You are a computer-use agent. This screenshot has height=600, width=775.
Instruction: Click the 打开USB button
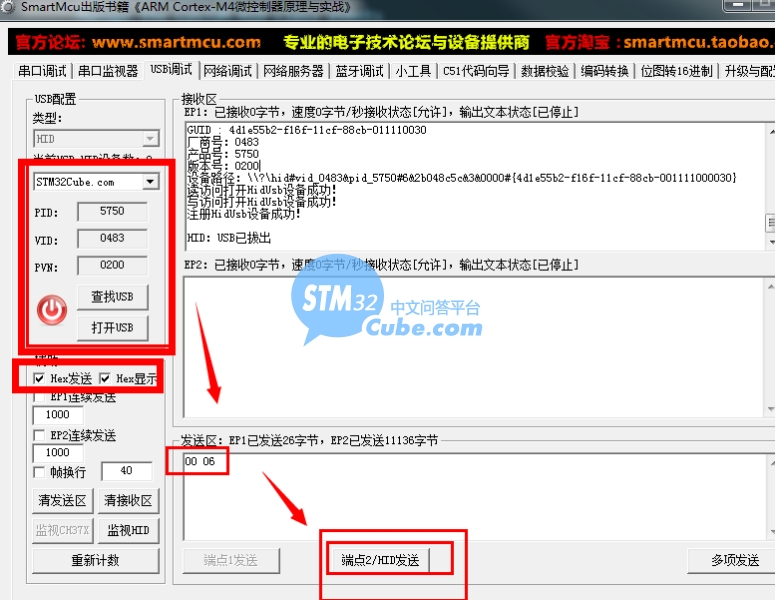[x=113, y=328]
